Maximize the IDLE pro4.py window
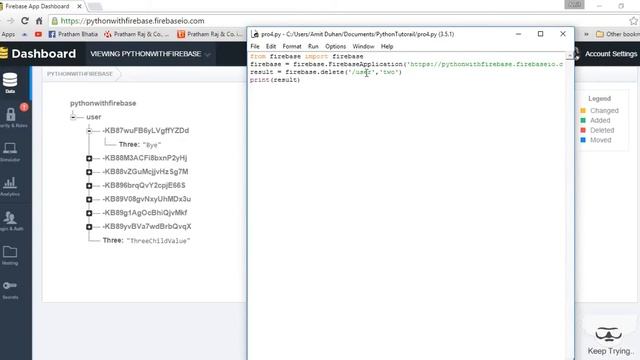 tap(540, 34)
